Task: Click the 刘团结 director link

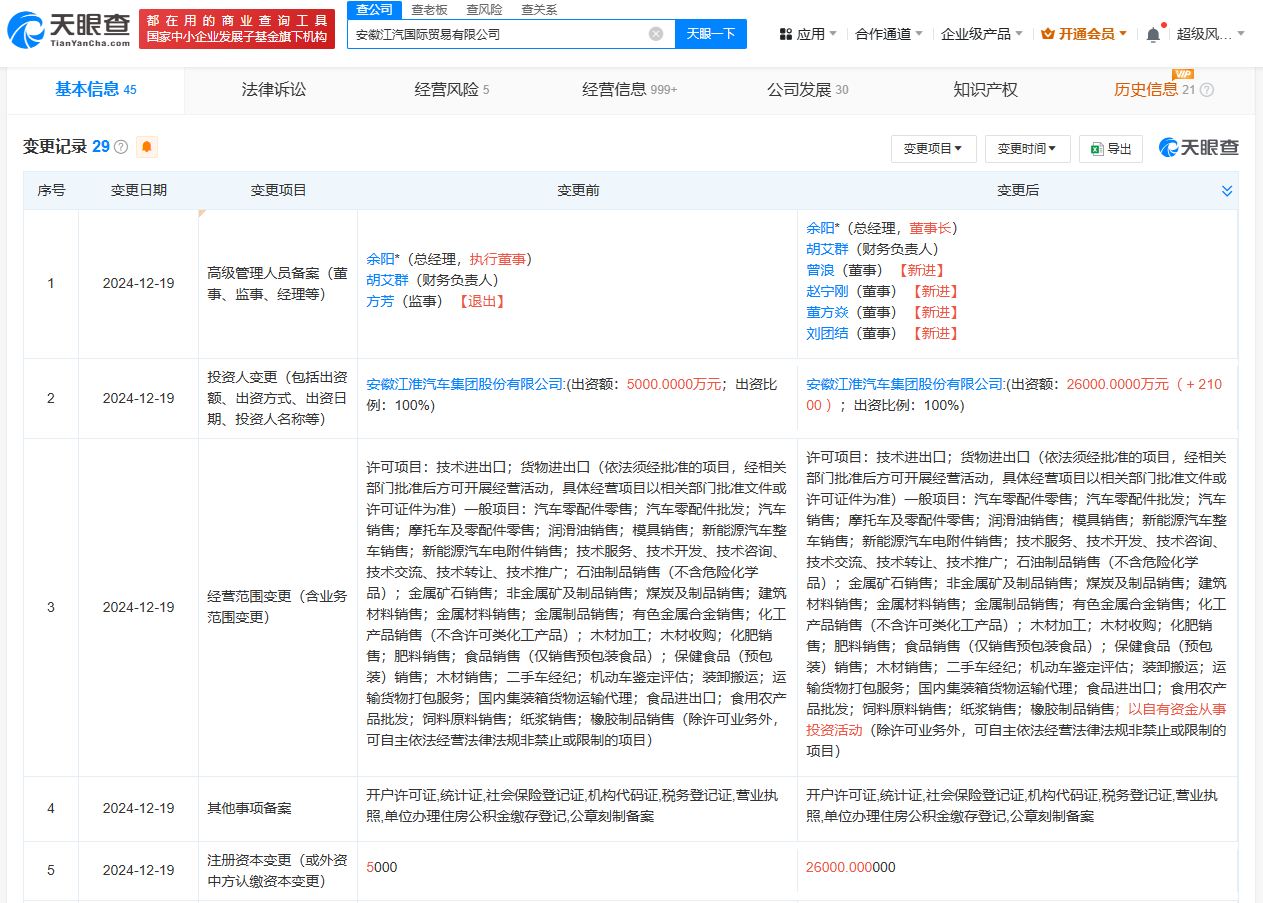Action: (x=827, y=333)
